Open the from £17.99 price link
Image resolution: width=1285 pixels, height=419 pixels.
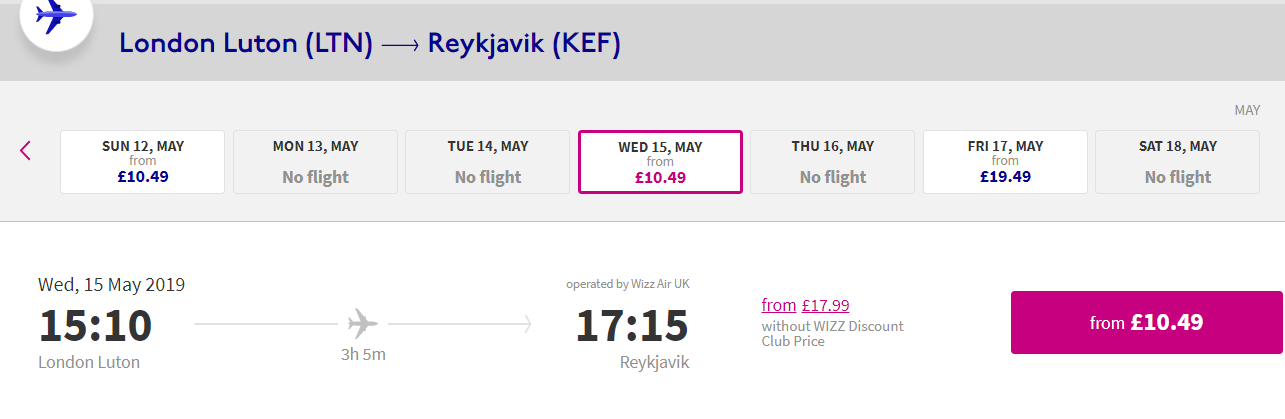point(805,305)
